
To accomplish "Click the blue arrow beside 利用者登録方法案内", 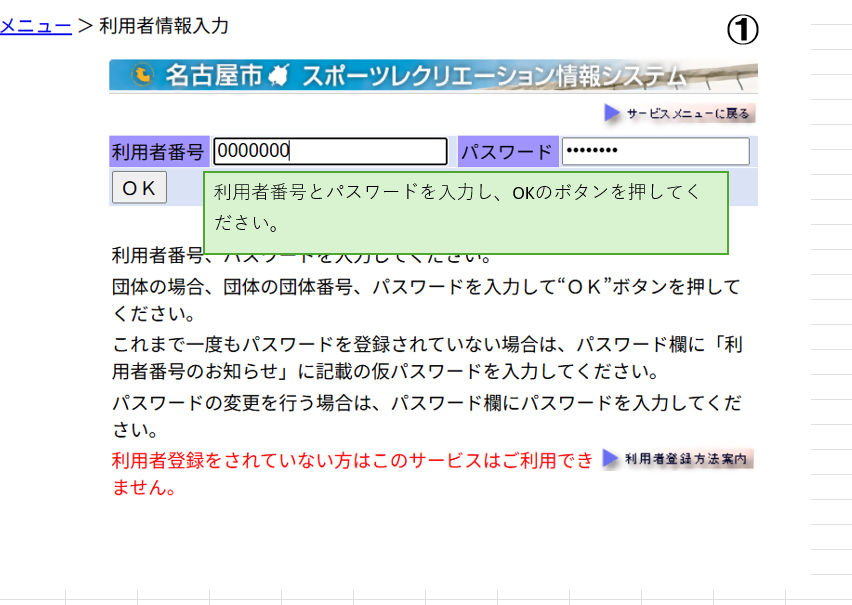I will (610, 459).
